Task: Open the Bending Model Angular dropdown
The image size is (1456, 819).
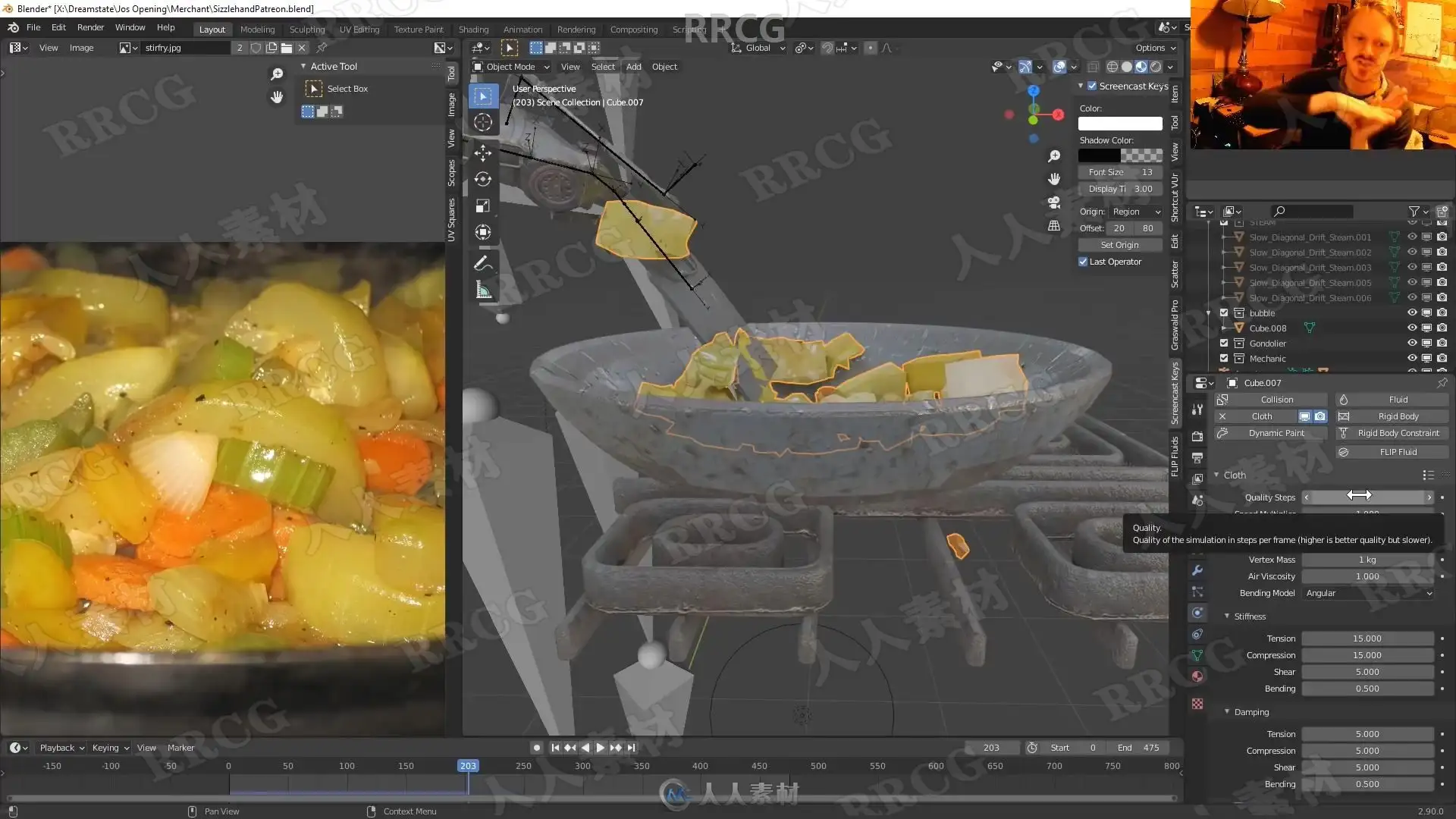Action: point(1368,593)
